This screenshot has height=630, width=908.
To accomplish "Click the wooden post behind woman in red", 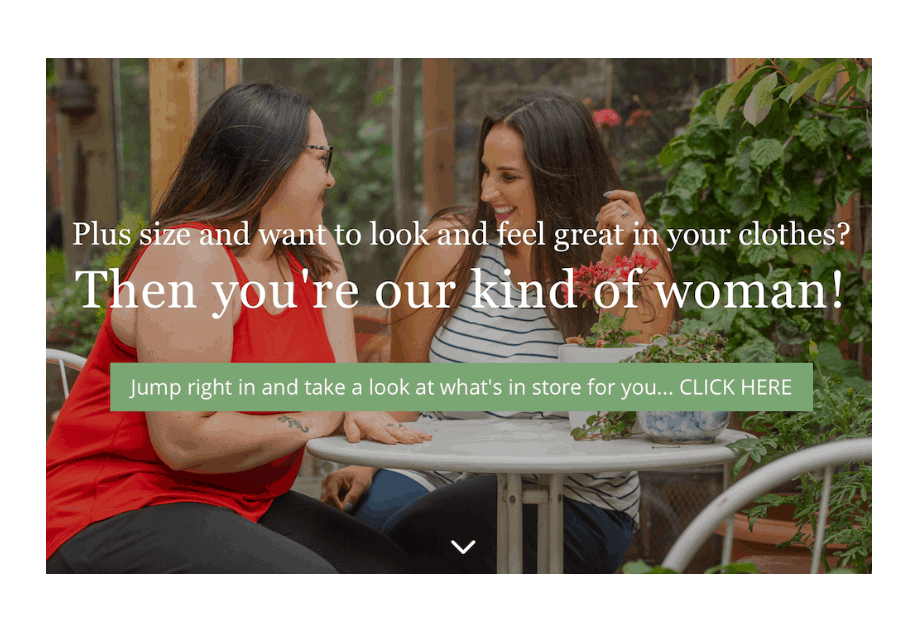I will (172, 127).
